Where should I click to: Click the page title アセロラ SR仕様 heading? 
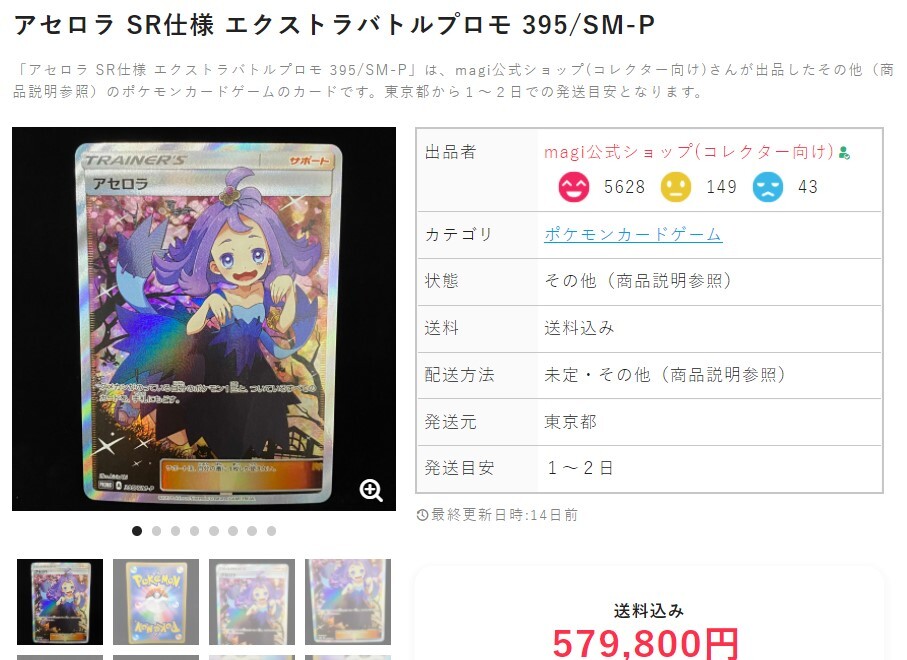tap(334, 25)
